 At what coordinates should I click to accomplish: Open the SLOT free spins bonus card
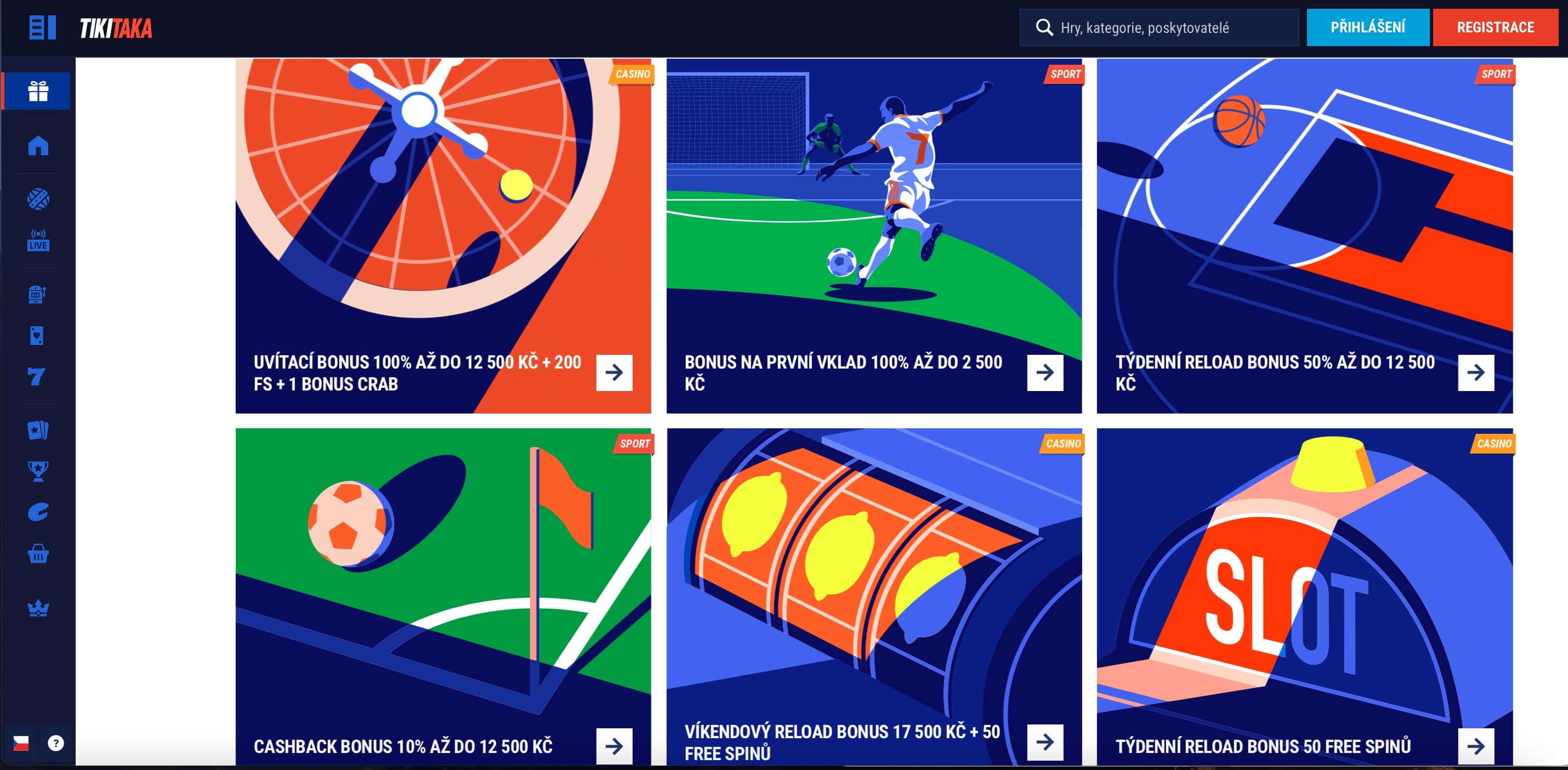click(1304, 597)
